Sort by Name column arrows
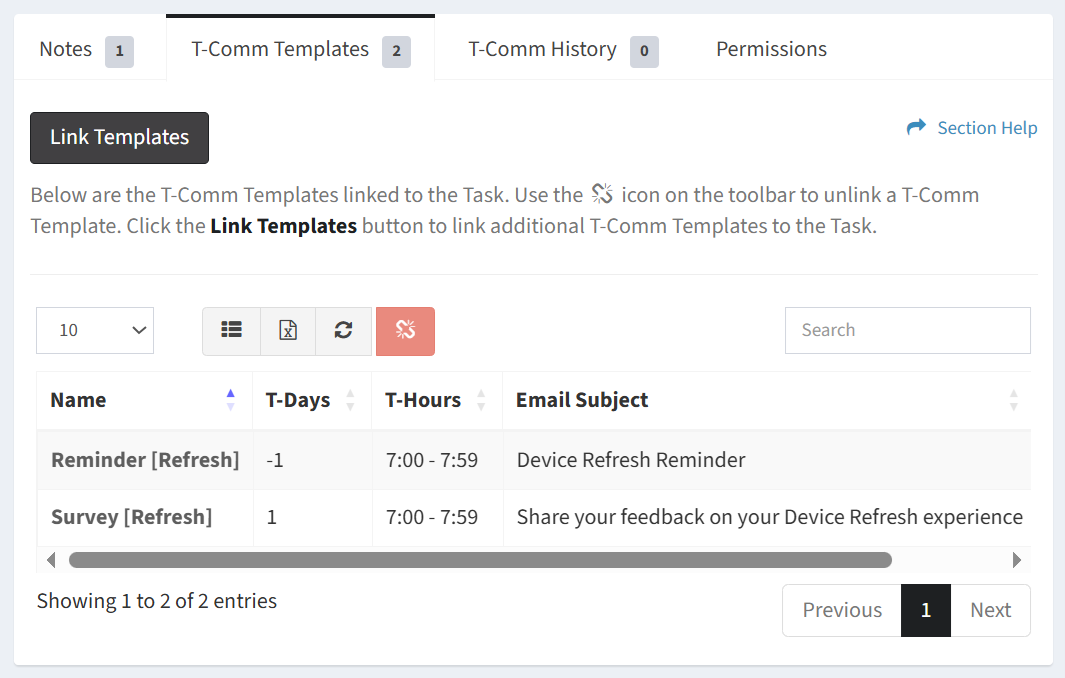This screenshot has width=1065, height=678. pos(231,400)
